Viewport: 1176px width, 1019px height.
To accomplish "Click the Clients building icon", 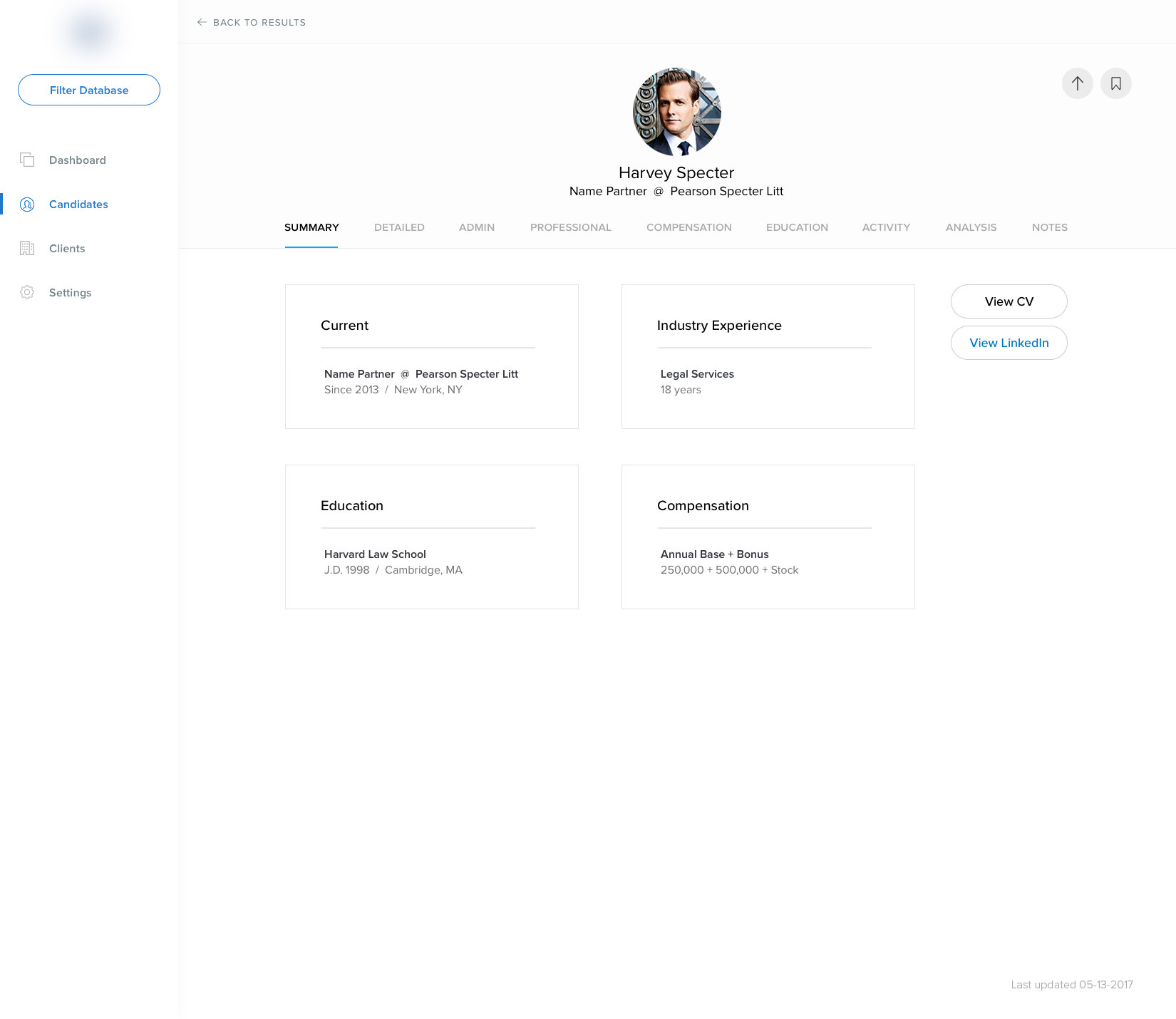I will tap(27, 248).
